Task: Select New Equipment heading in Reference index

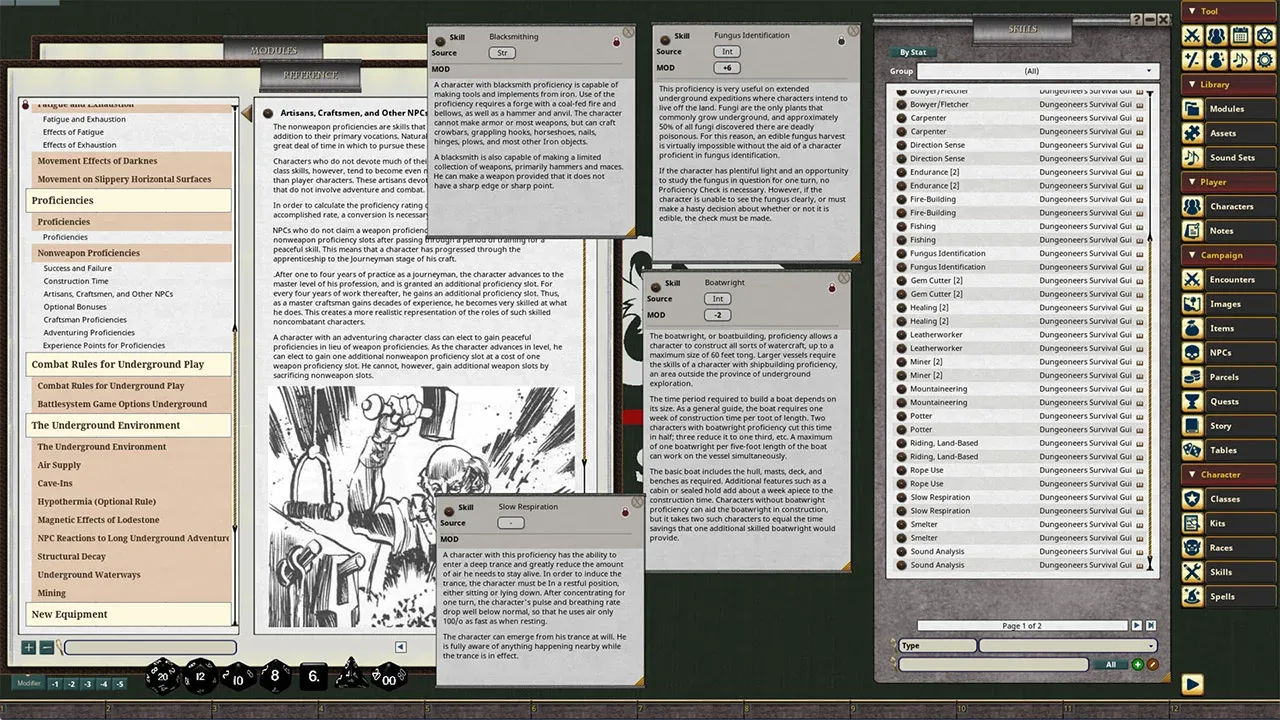Action: click(x=130, y=614)
